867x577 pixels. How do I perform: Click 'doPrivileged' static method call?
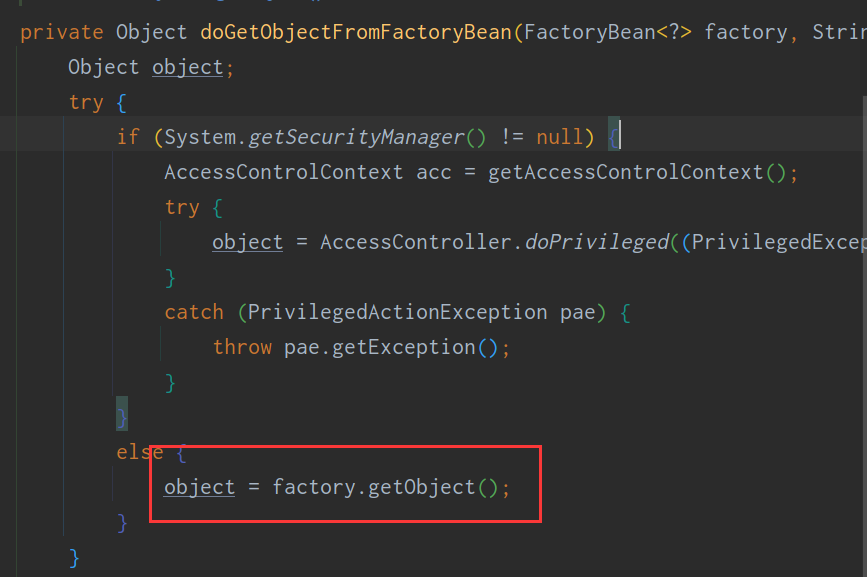click(597, 242)
